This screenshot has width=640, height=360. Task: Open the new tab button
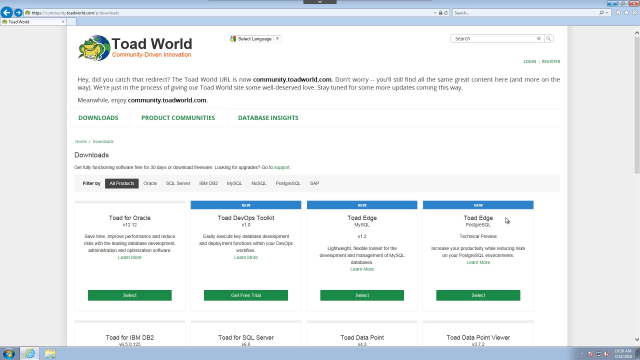(71, 22)
